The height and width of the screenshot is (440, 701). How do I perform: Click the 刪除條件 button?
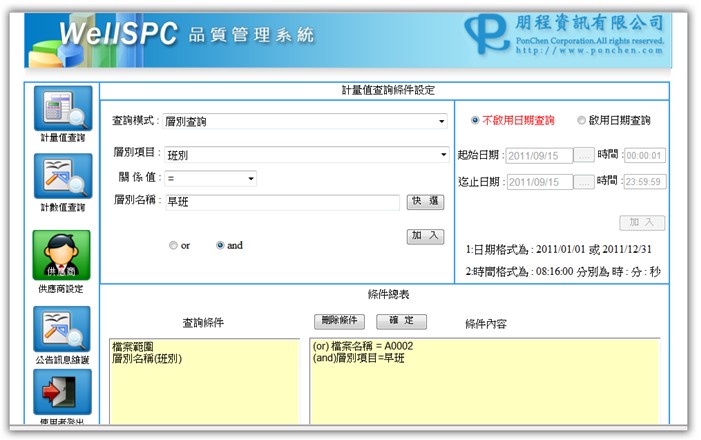(x=340, y=321)
